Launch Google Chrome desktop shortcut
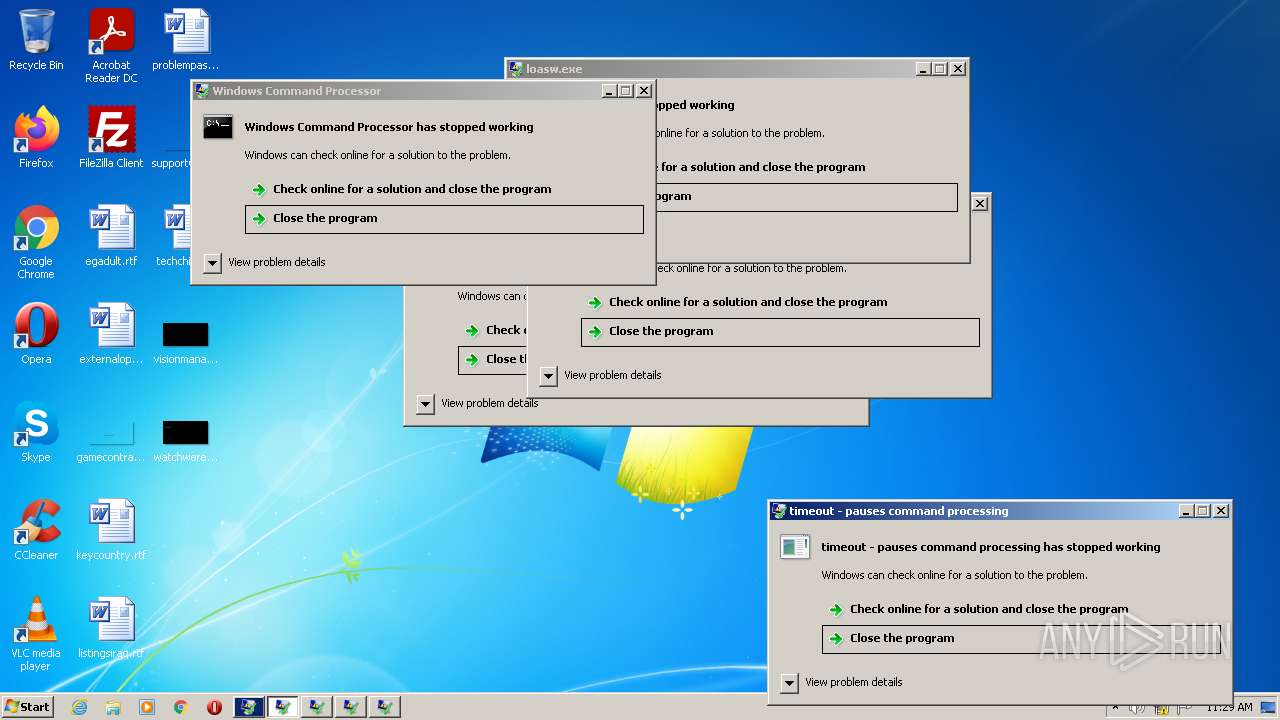This screenshot has width=1280, height=720. 36,242
